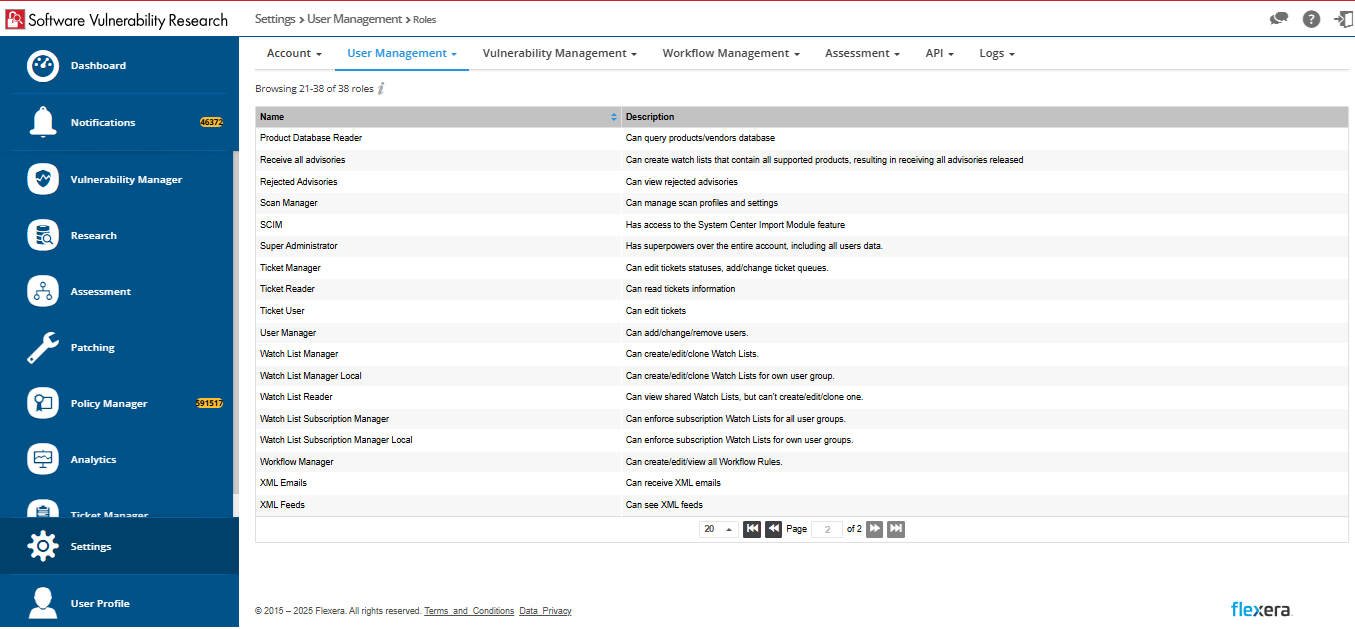Open the Logs dropdown menu

coord(997,53)
